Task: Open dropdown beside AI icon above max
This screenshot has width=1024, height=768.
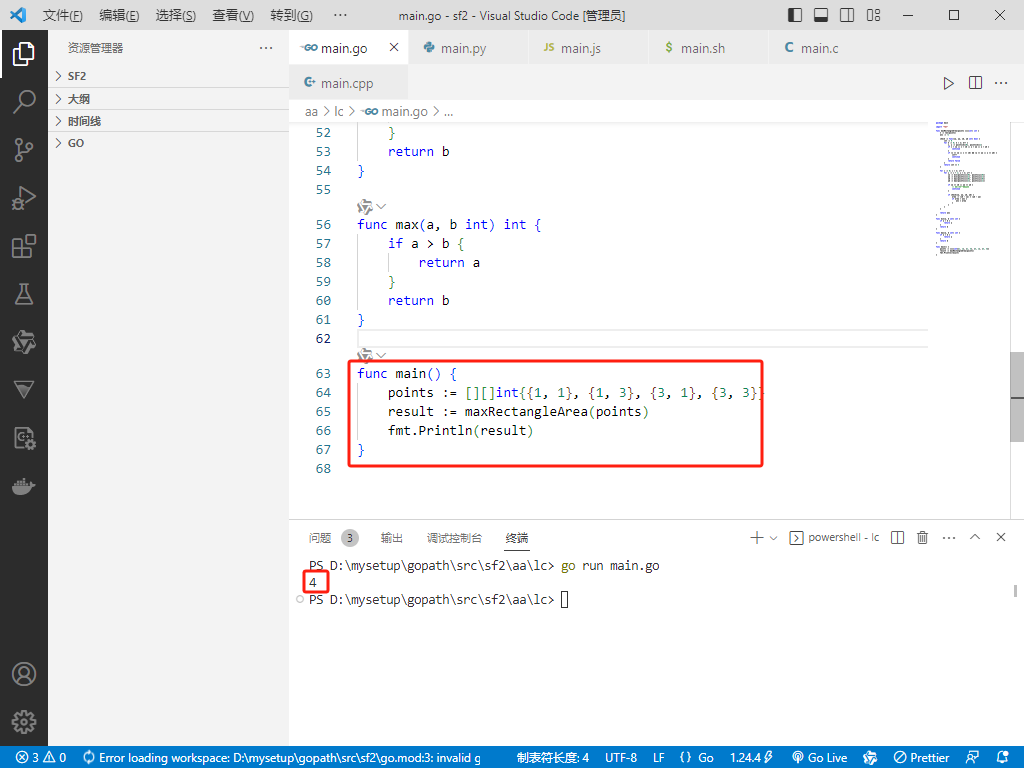Action: 381,207
